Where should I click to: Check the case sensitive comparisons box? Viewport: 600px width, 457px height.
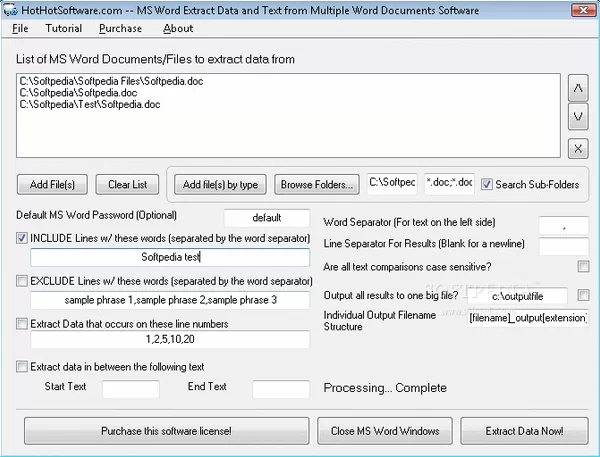click(583, 267)
